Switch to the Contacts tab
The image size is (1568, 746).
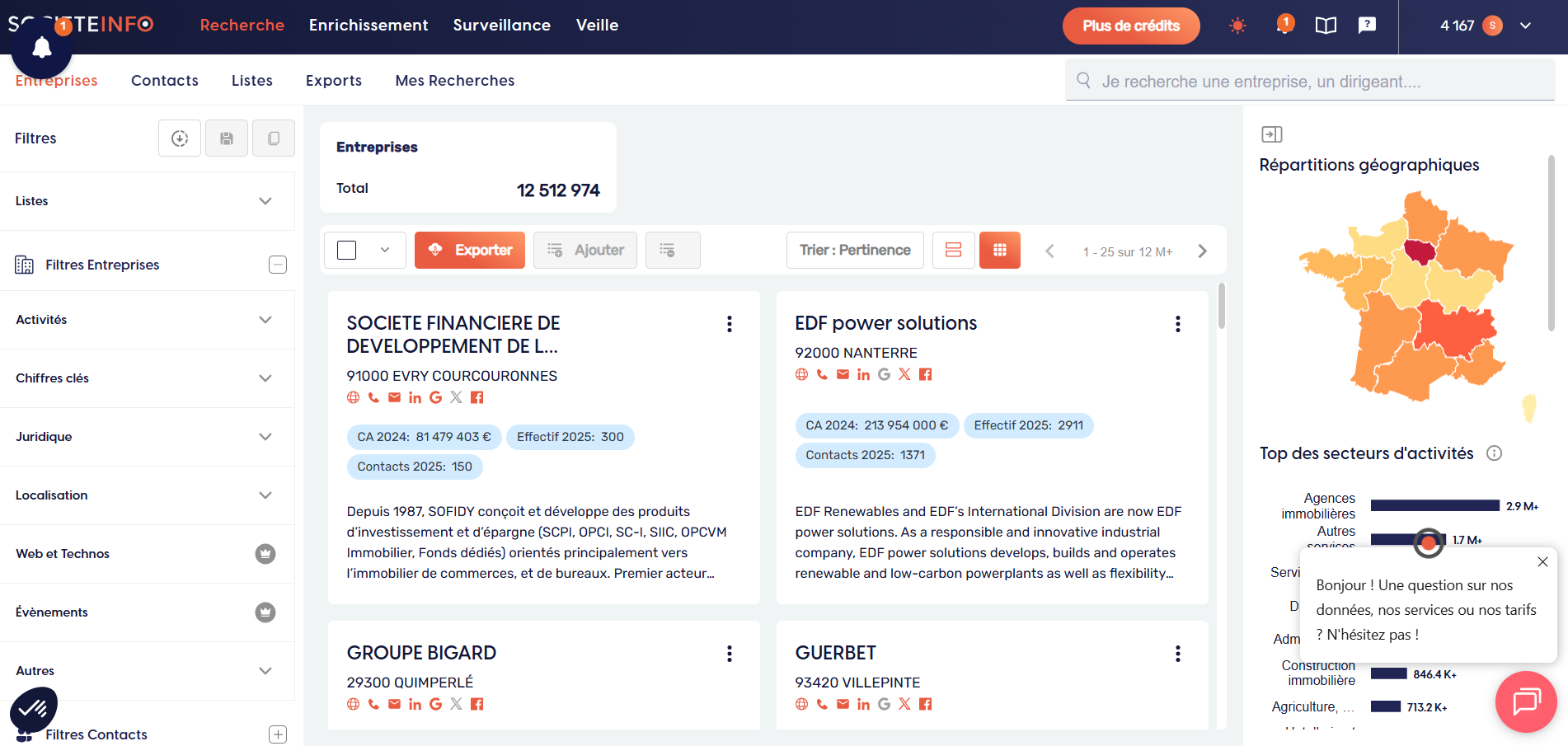pyautogui.click(x=165, y=81)
